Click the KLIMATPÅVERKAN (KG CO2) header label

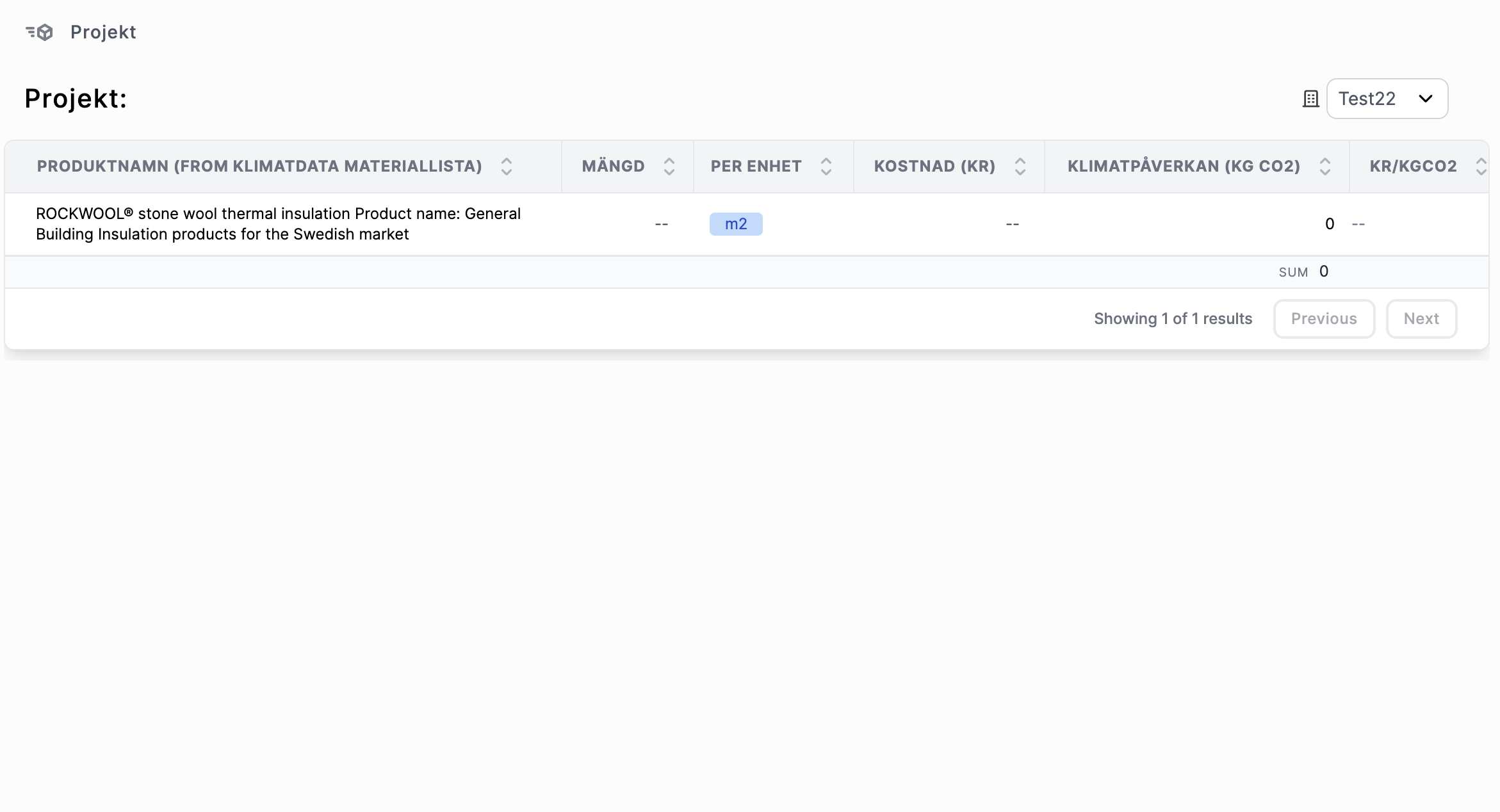point(1183,166)
